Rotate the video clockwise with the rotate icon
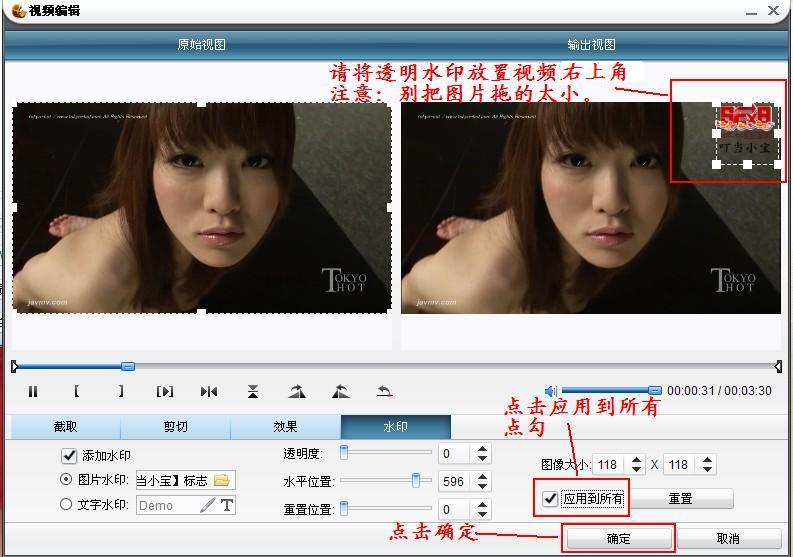 [x=297, y=391]
